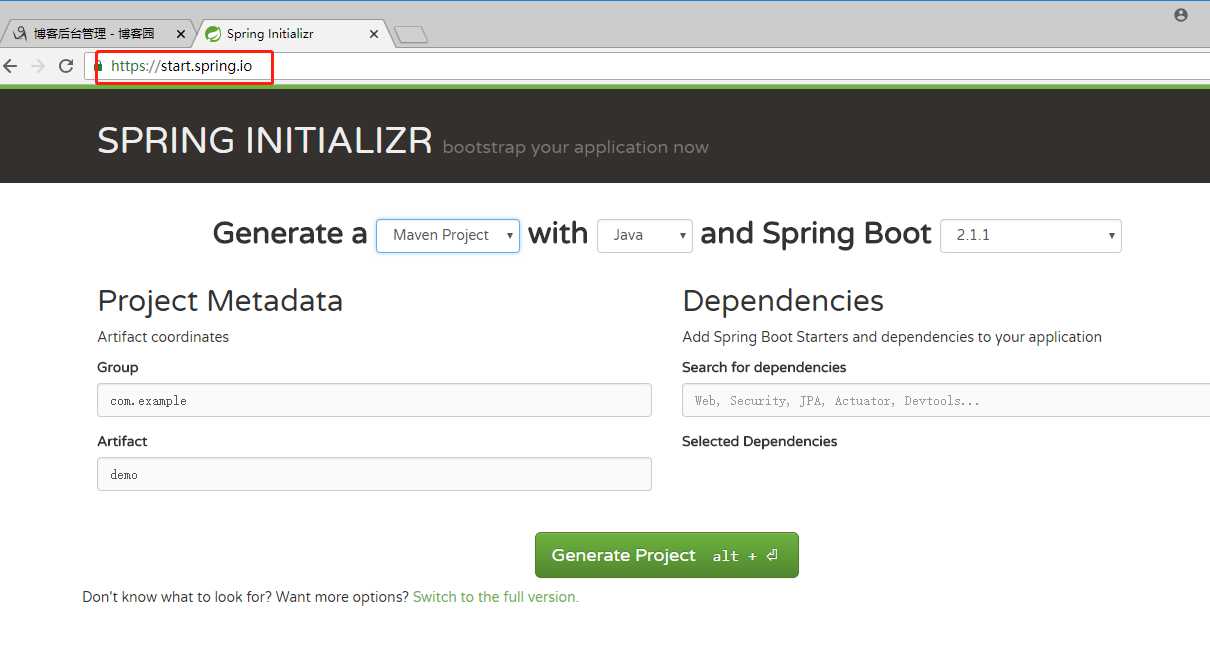The width and height of the screenshot is (1210, 652).
Task: Click the Artifact coordinates text
Action: point(163,337)
